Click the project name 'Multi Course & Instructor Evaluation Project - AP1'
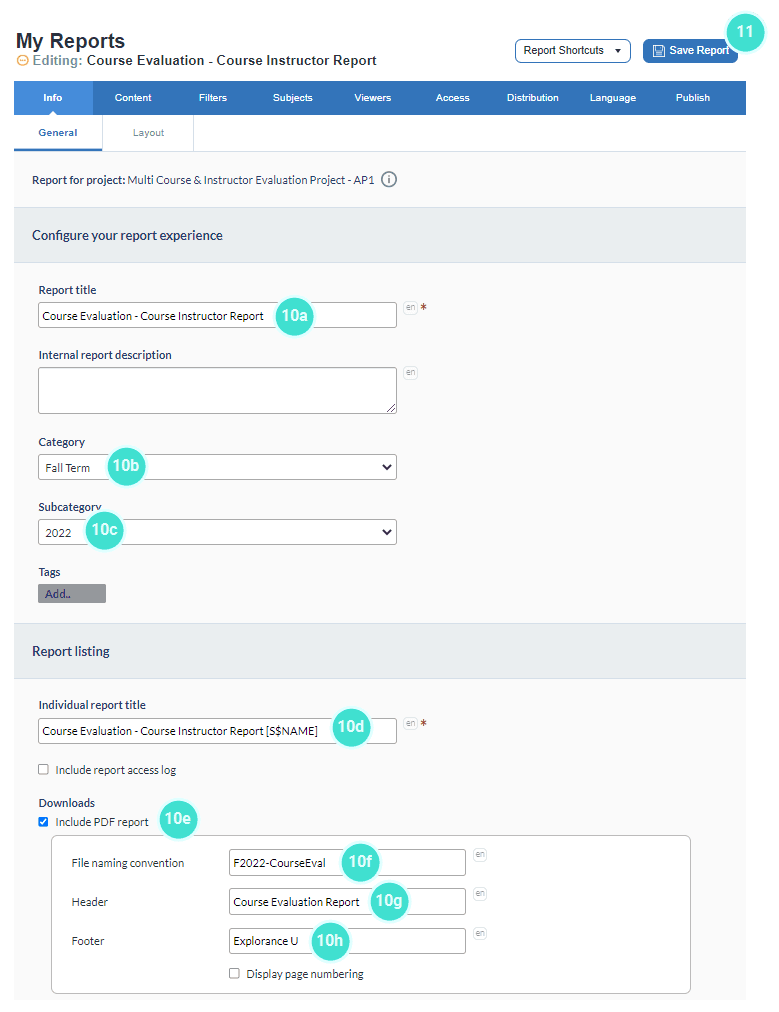 pyautogui.click(x=251, y=180)
